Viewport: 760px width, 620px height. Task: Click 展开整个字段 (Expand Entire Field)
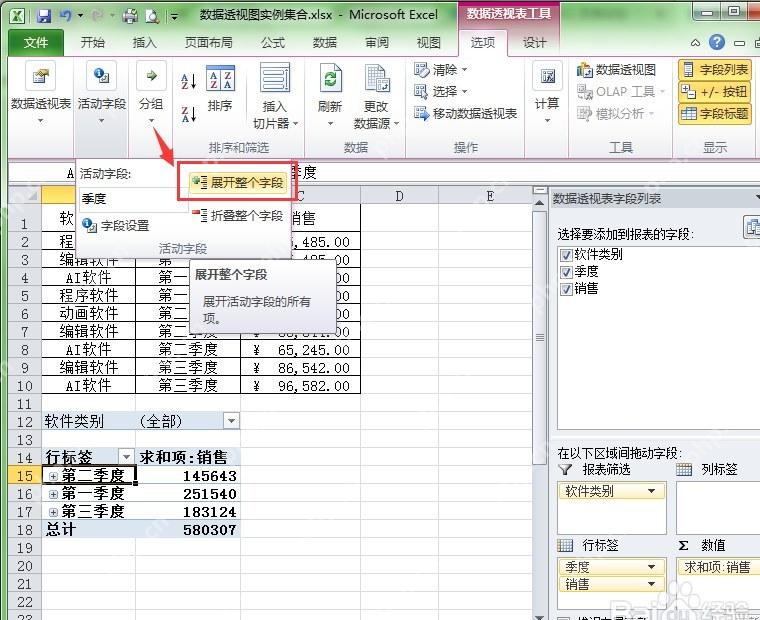[x=238, y=183]
